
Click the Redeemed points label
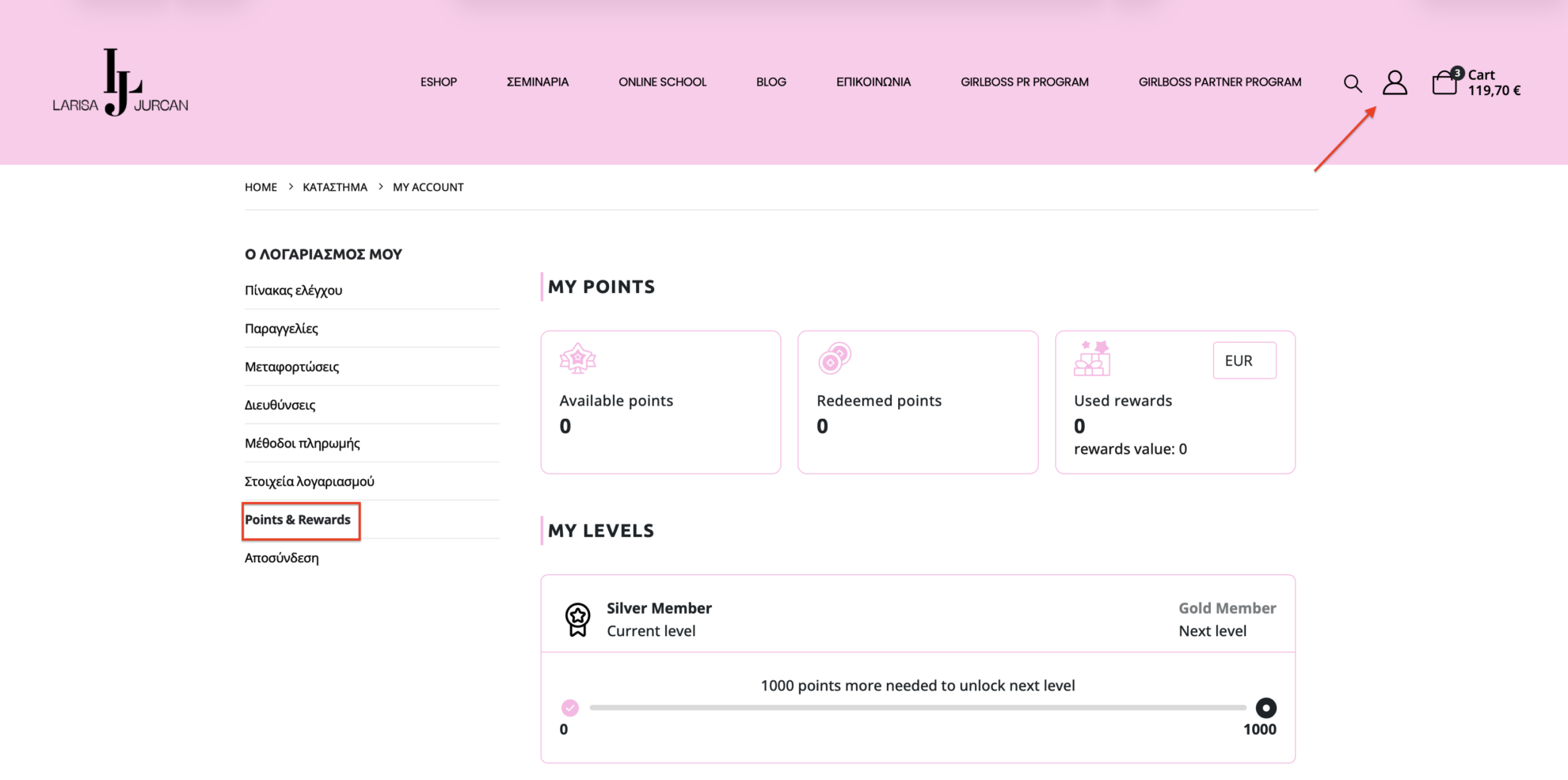879,401
